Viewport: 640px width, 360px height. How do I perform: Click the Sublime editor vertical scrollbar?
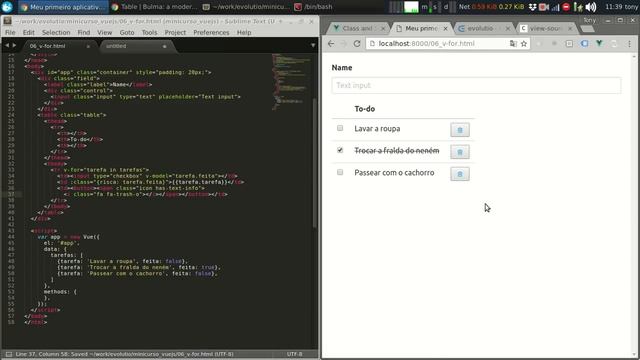click(314, 163)
